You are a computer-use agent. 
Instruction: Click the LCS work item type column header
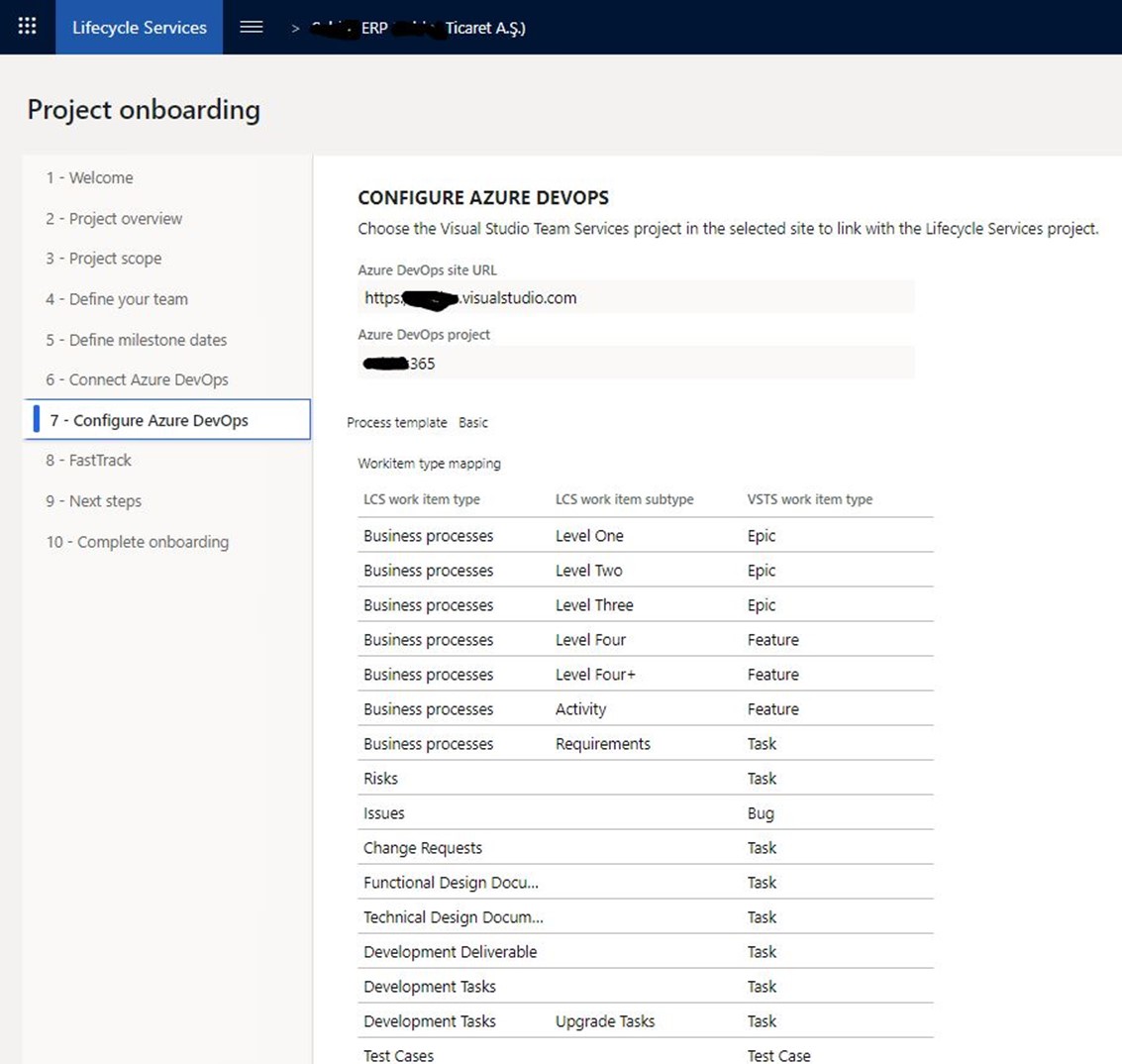point(422,499)
